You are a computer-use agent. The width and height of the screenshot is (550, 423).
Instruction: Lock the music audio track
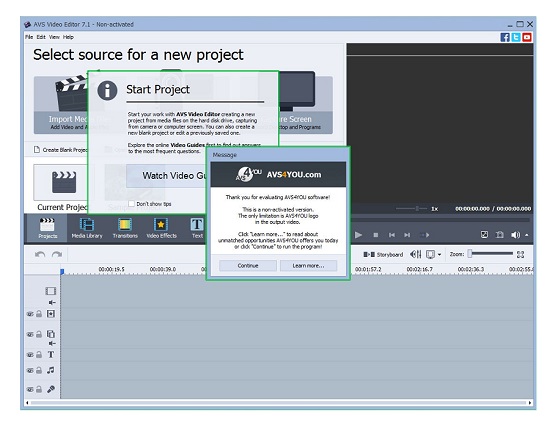pyautogui.click(x=39, y=370)
